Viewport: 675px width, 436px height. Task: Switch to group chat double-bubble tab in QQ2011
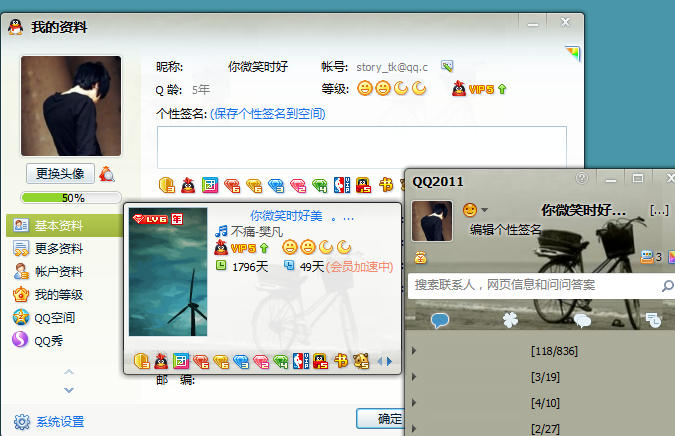click(x=582, y=321)
